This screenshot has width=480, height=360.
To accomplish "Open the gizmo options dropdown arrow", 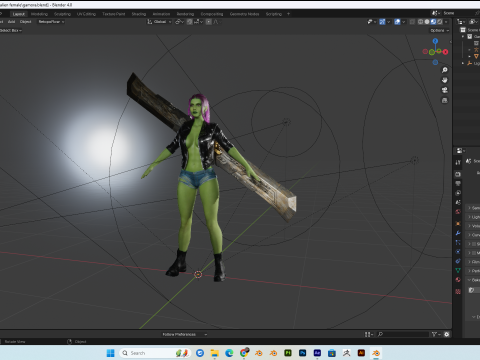I will [x=388, y=22].
